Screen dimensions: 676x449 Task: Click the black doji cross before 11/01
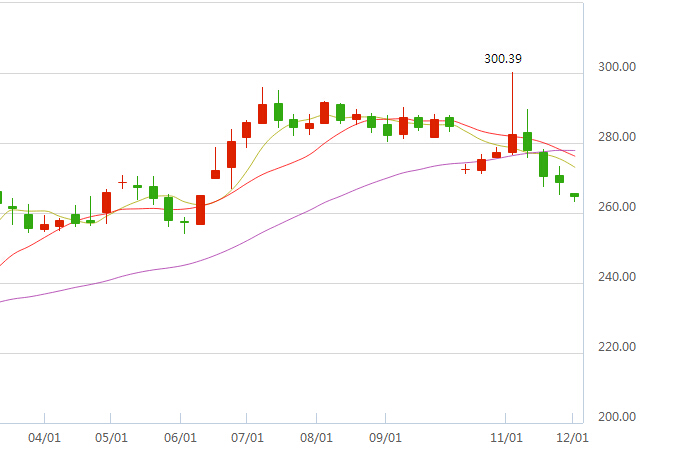[465, 169]
